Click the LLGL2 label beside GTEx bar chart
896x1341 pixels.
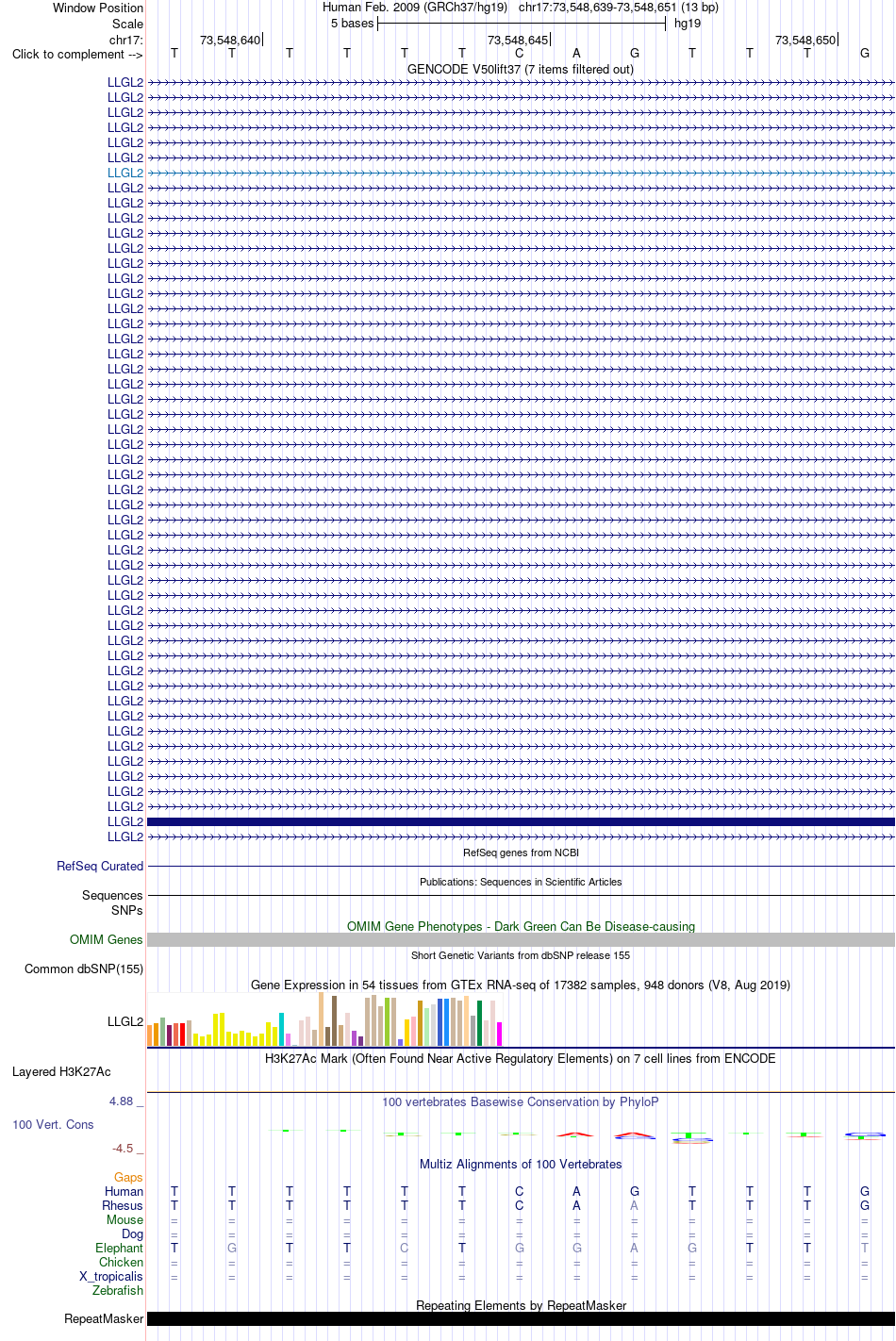tap(125, 1021)
